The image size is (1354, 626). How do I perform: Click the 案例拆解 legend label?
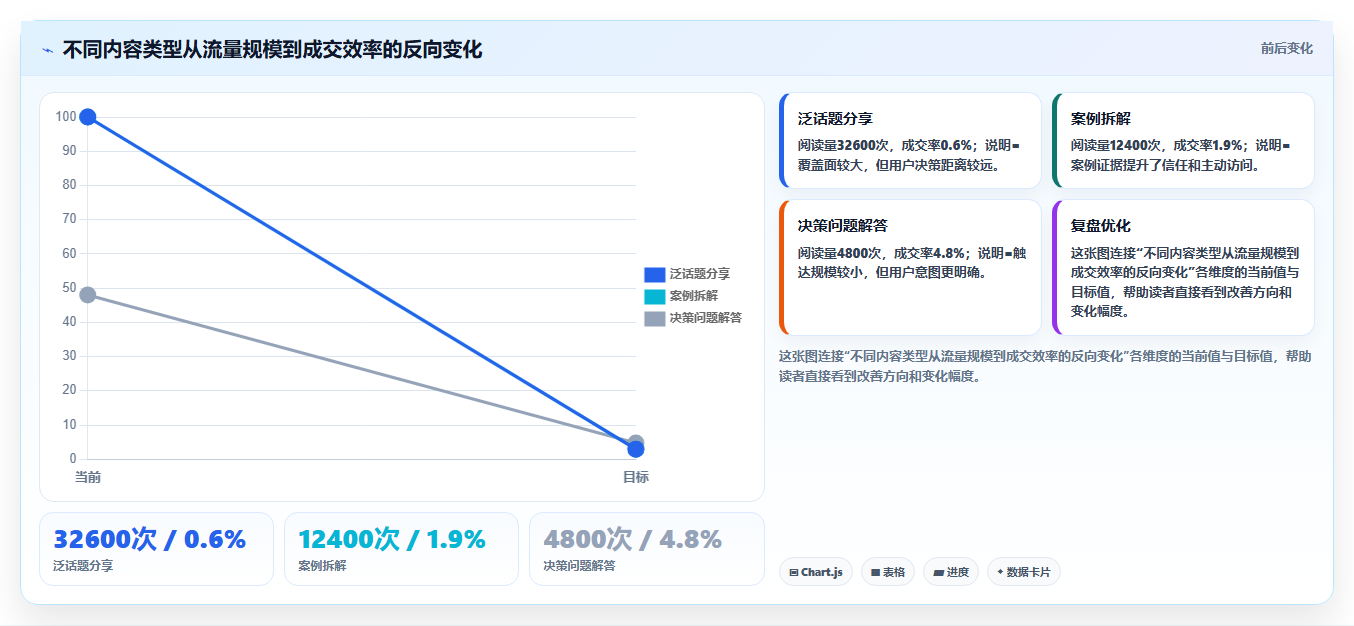click(694, 296)
